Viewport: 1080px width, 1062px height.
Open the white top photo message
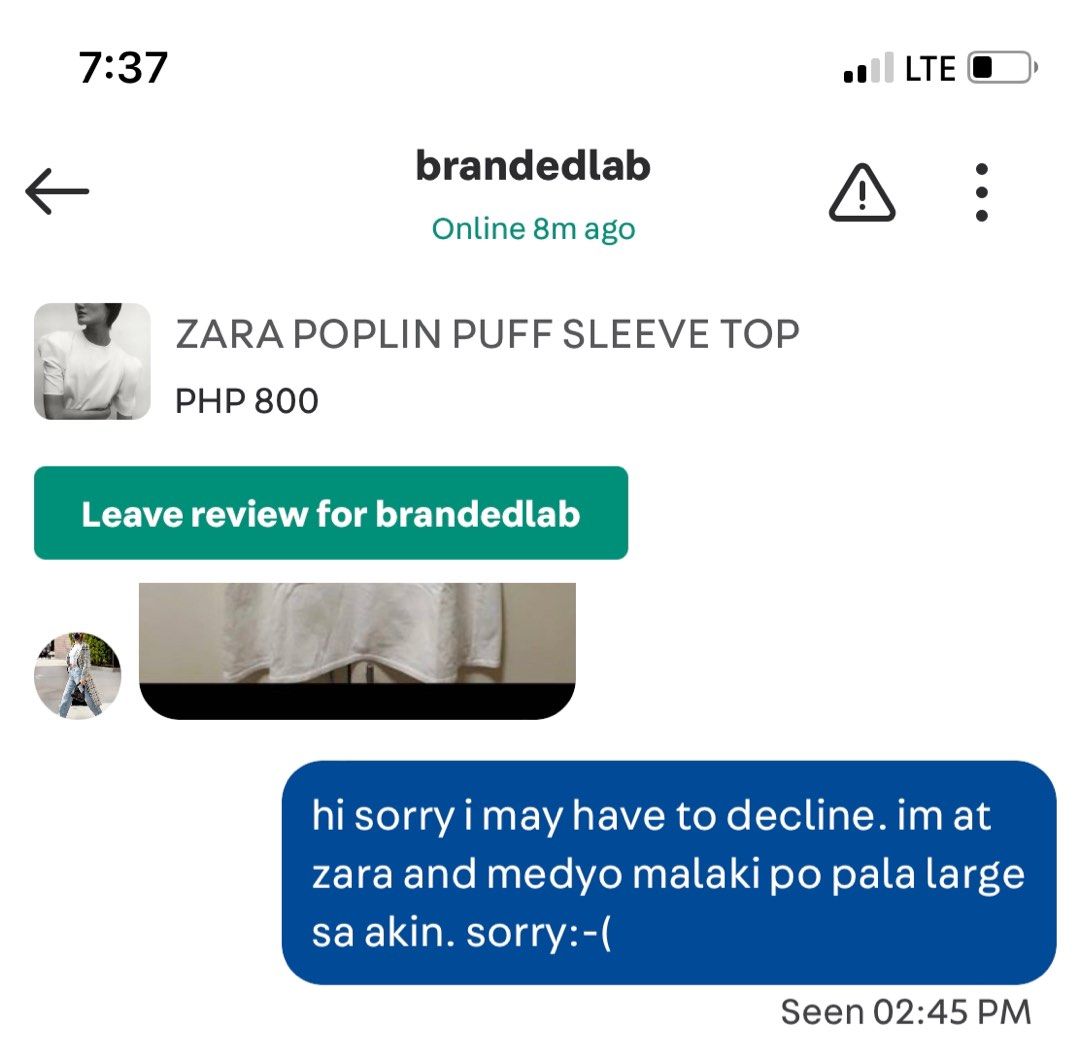click(x=357, y=634)
